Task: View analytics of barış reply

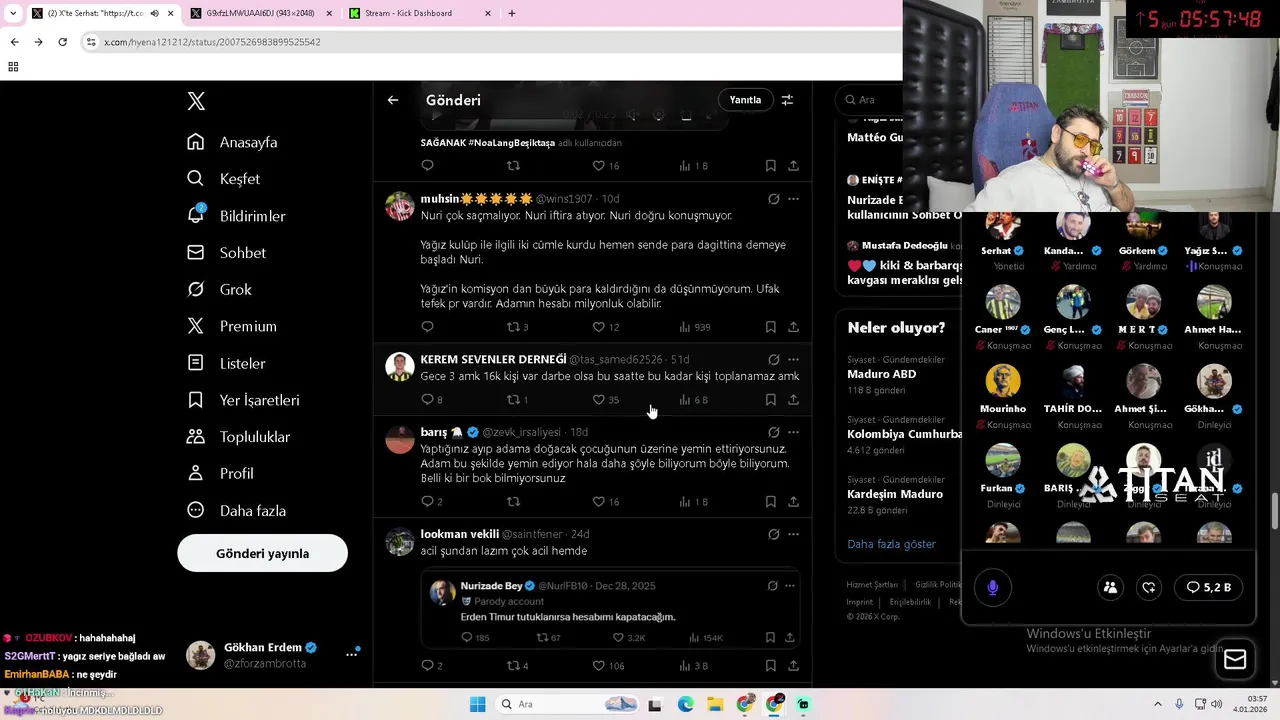Action: tap(693, 502)
